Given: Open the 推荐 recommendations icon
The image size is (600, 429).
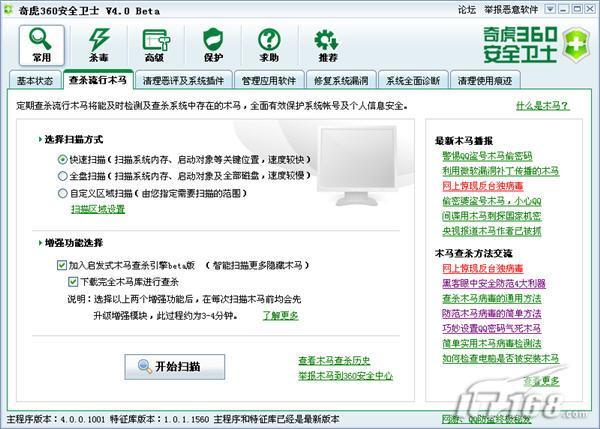Looking at the screenshot, I should [327, 44].
